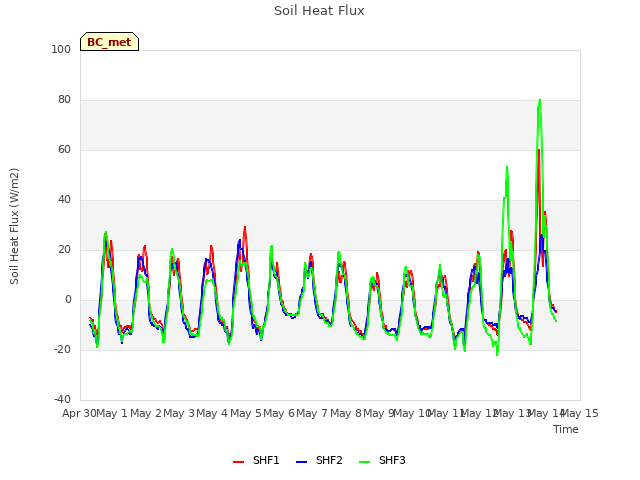Toggle the SHF3 legend entry
Viewport: 640px width, 480px height.
click(x=382, y=460)
